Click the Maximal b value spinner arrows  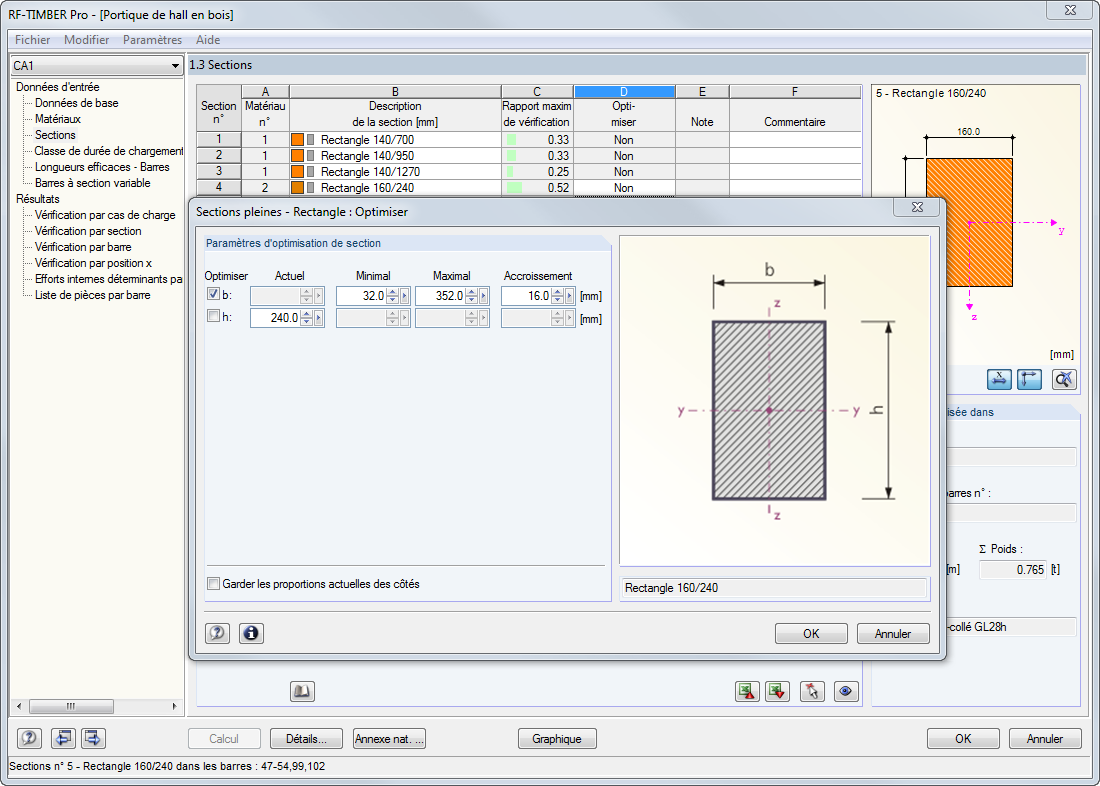click(x=471, y=296)
